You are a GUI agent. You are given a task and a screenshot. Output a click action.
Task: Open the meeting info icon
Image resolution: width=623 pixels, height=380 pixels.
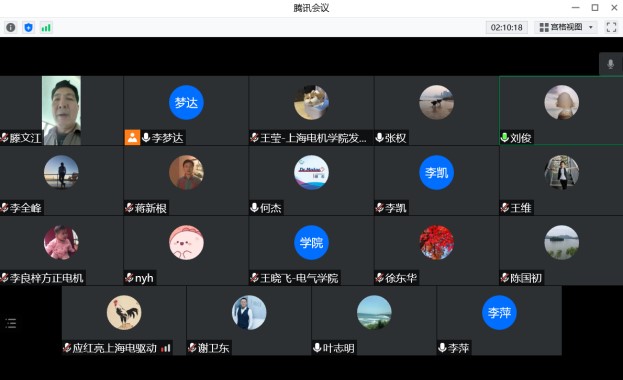click(x=11, y=27)
